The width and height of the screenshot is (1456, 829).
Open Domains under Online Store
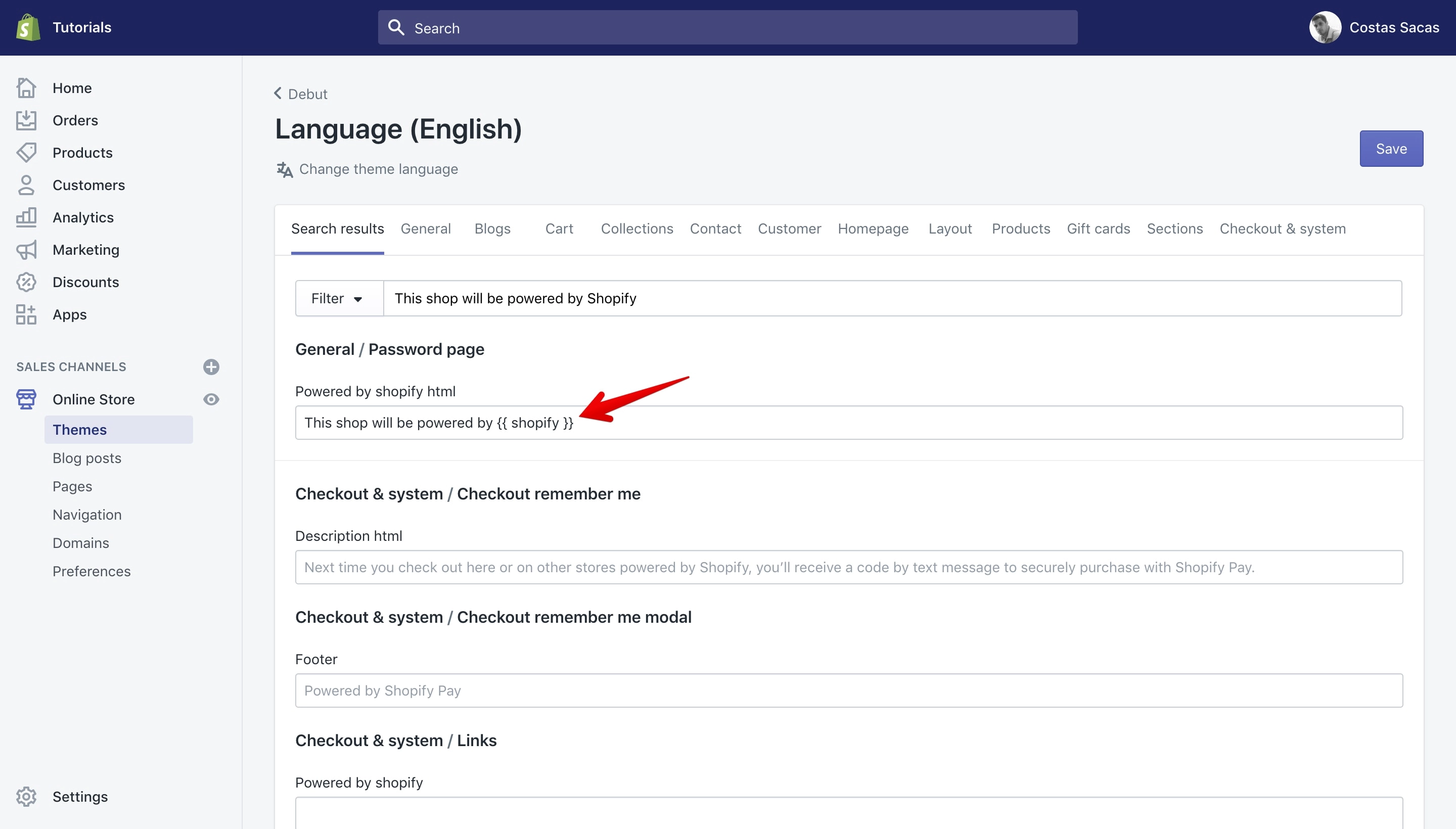80,542
